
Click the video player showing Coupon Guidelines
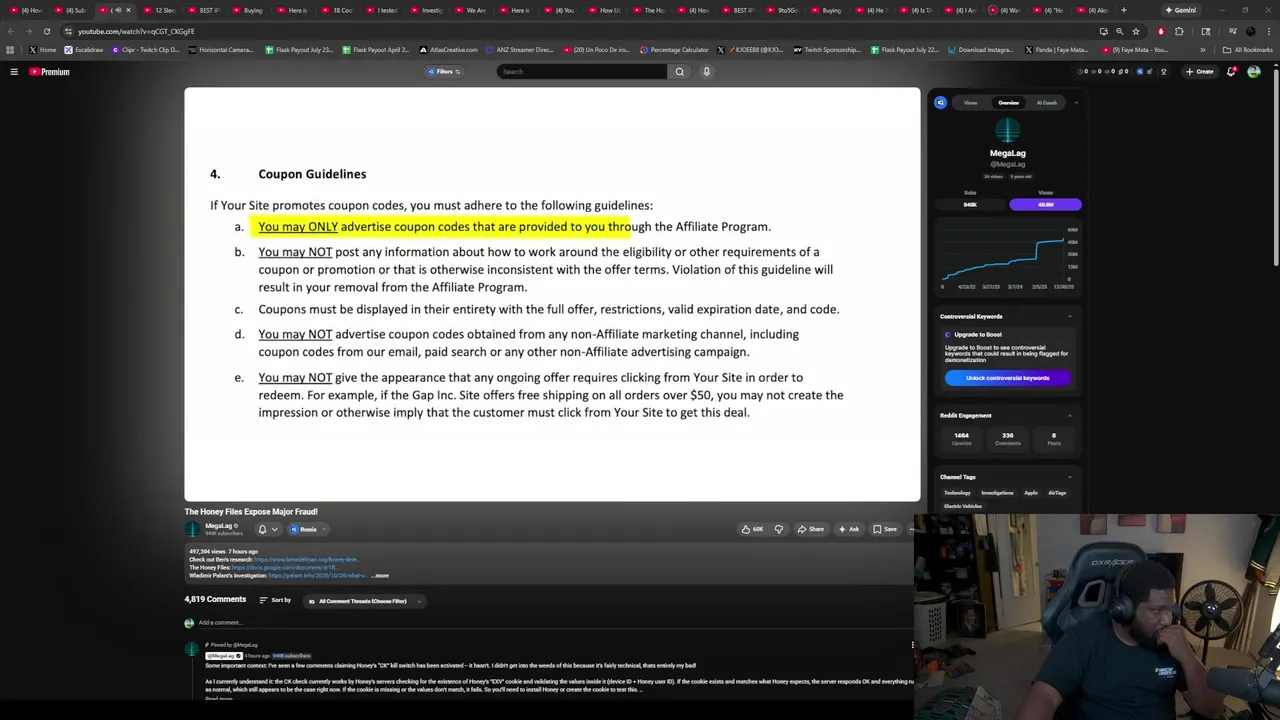(552, 294)
